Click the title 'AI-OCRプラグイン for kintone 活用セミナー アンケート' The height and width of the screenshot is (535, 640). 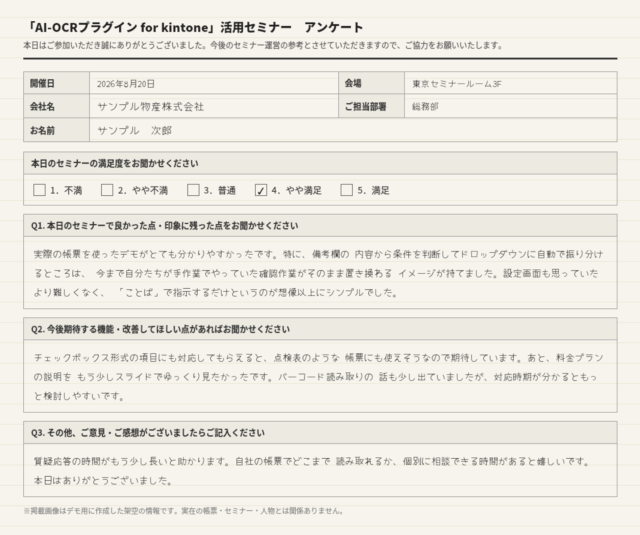tap(193, 27)
